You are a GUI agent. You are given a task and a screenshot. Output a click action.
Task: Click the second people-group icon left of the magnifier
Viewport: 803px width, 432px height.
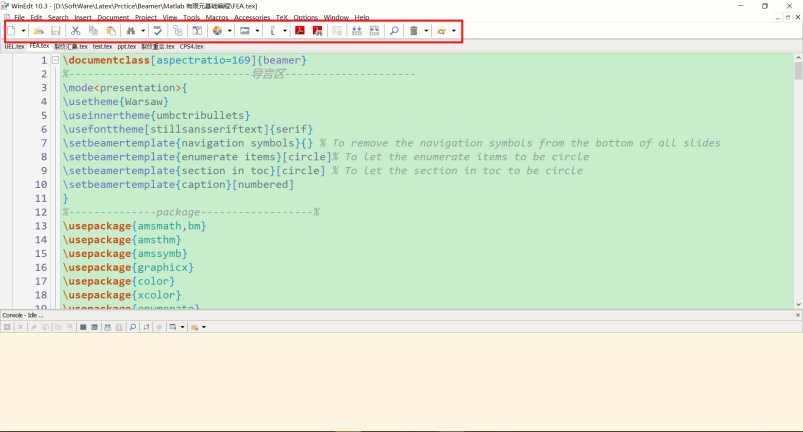pos(374,31)
